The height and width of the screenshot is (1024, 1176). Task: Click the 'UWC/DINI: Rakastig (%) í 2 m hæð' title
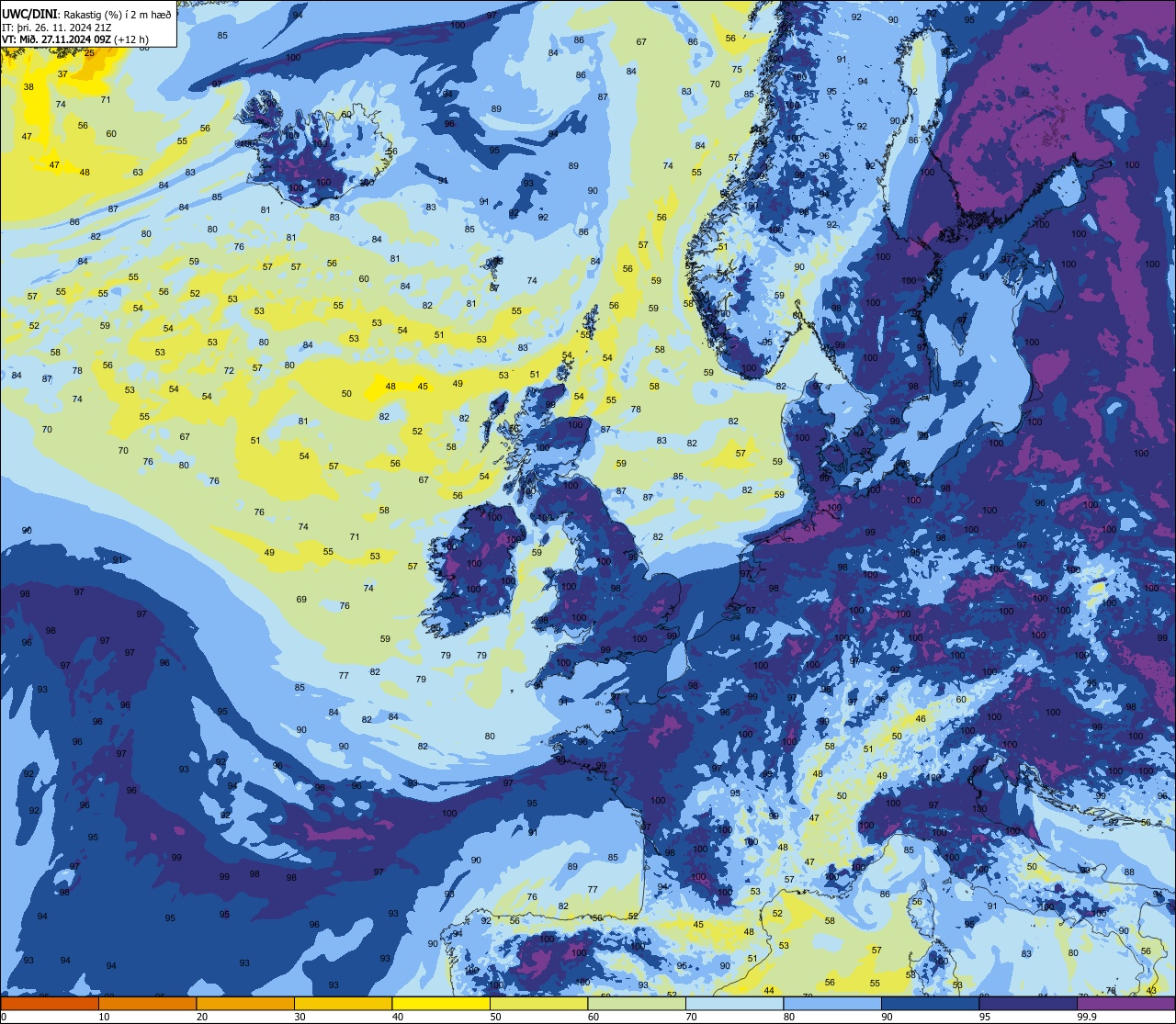point(87,15)
